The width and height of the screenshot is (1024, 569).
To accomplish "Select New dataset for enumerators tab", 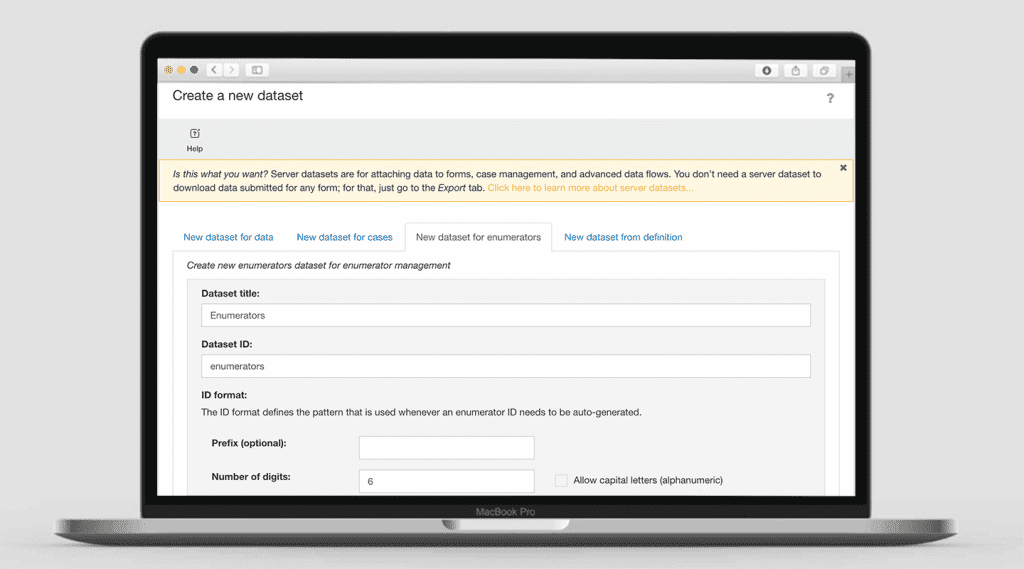I will pos(479,237).
